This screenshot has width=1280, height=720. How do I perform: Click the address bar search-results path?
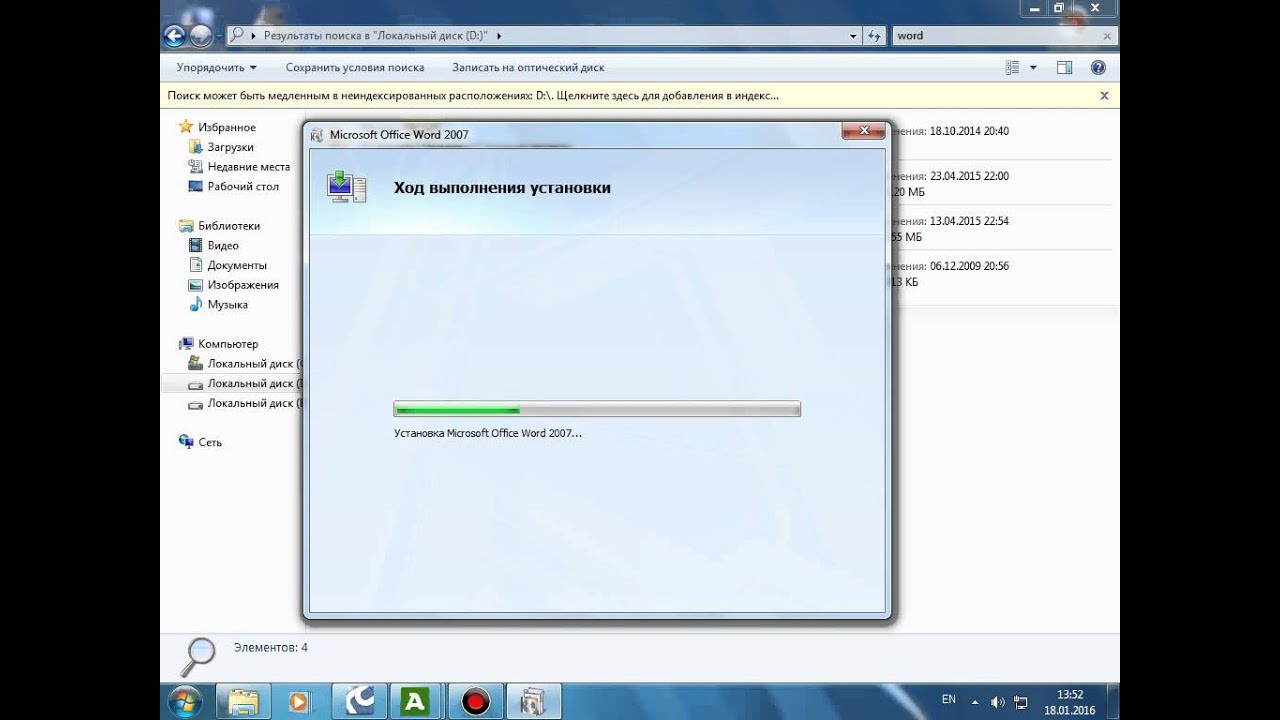coord(375,35)
